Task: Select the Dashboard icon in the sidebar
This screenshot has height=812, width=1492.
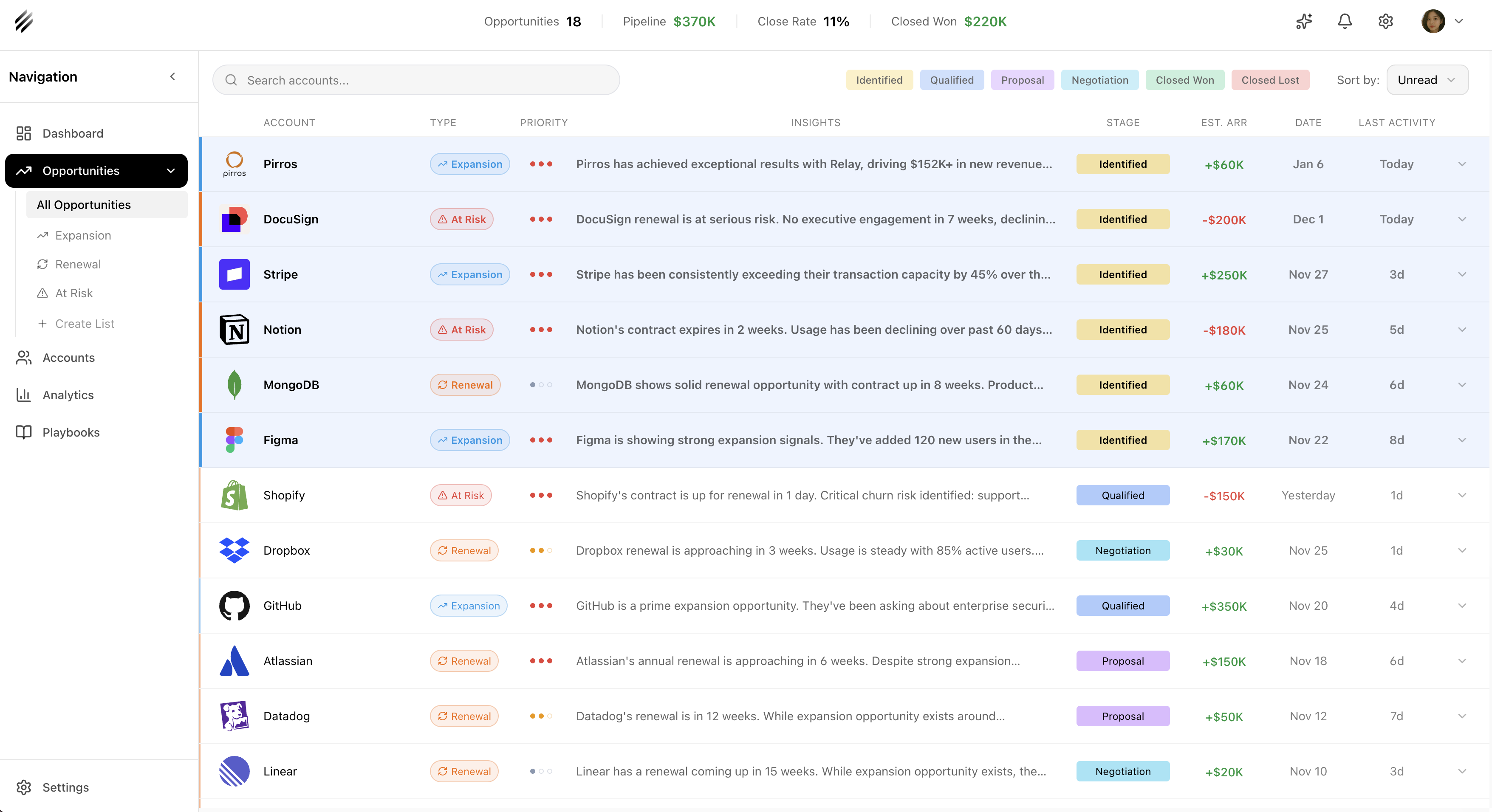Action: coord(23,133)
